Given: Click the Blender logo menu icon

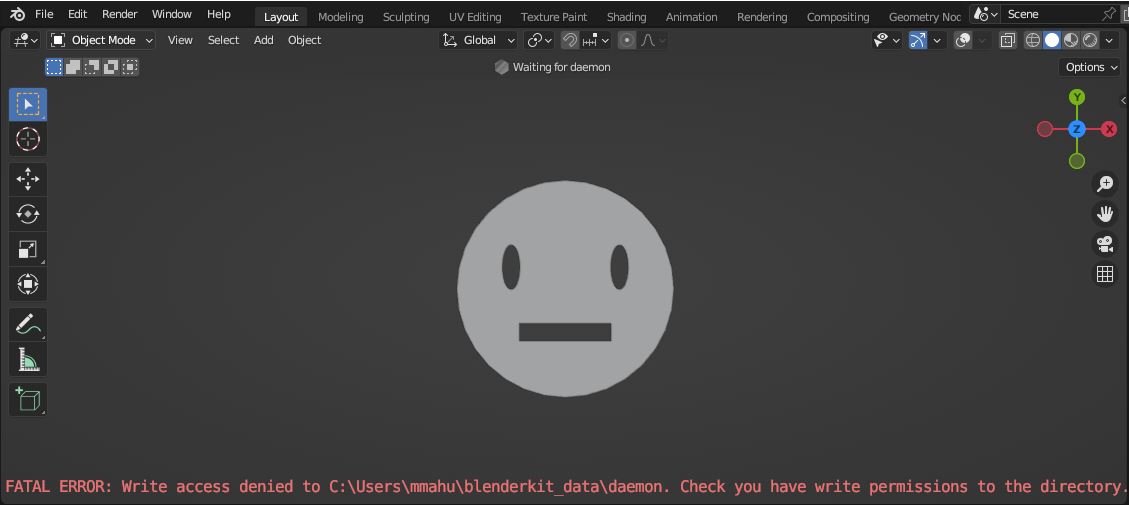Looking at the screenshot, I should click(x=17, y=14).
